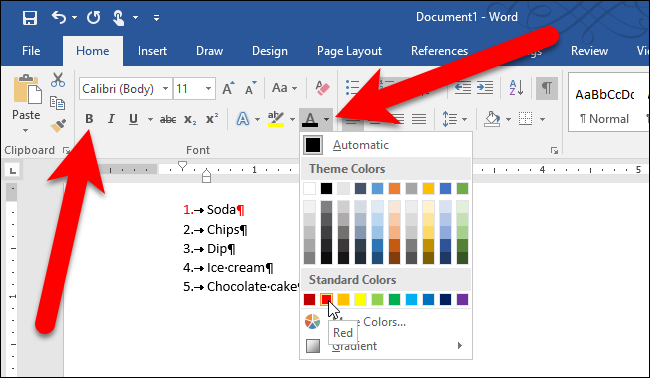Open the More Colors dialog
This screenshot has width=650, height=378.
pos(386,322)
